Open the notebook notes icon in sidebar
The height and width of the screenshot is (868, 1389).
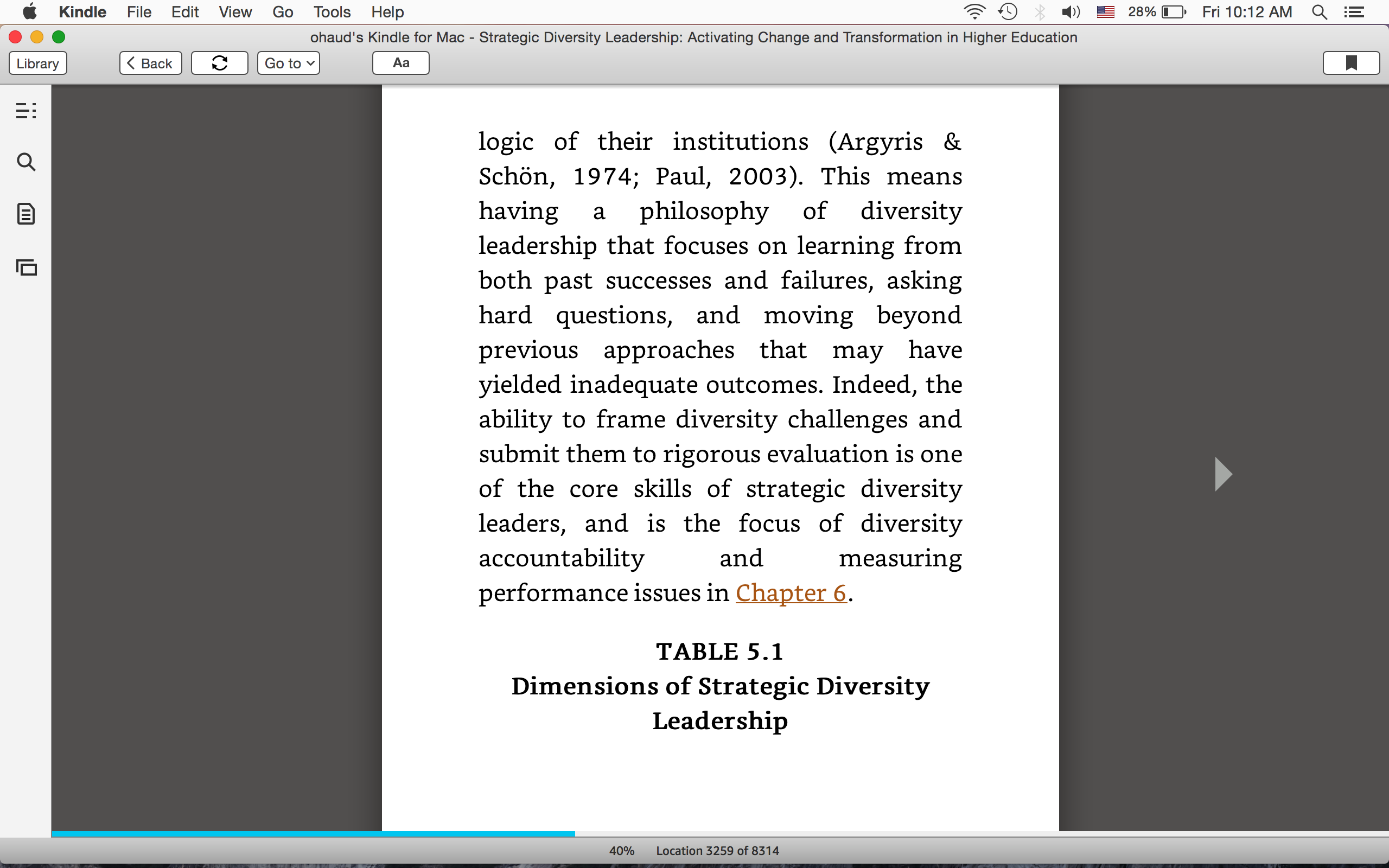[26, 214]
